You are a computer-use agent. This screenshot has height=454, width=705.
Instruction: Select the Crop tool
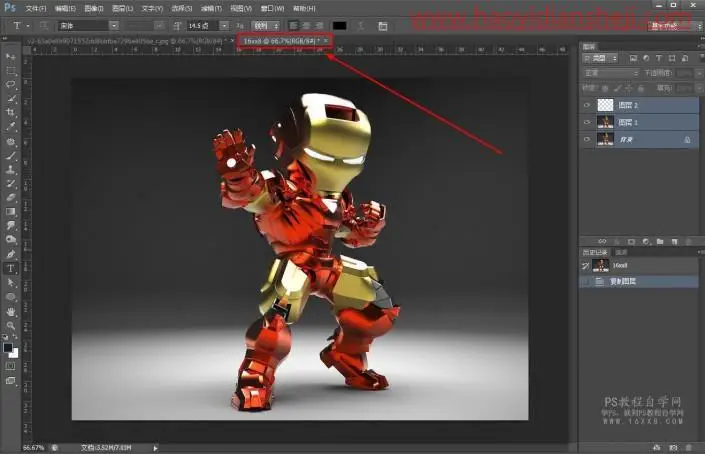coord(11,112)
